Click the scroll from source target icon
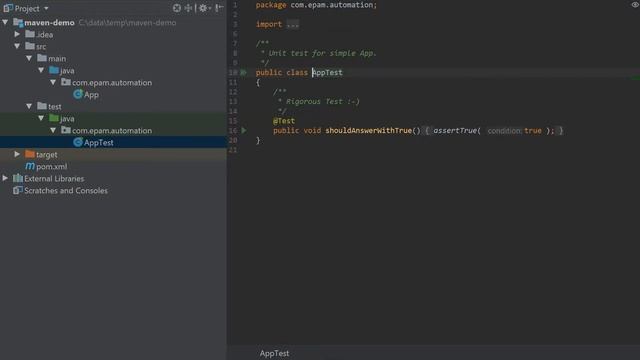 [176, 8]
